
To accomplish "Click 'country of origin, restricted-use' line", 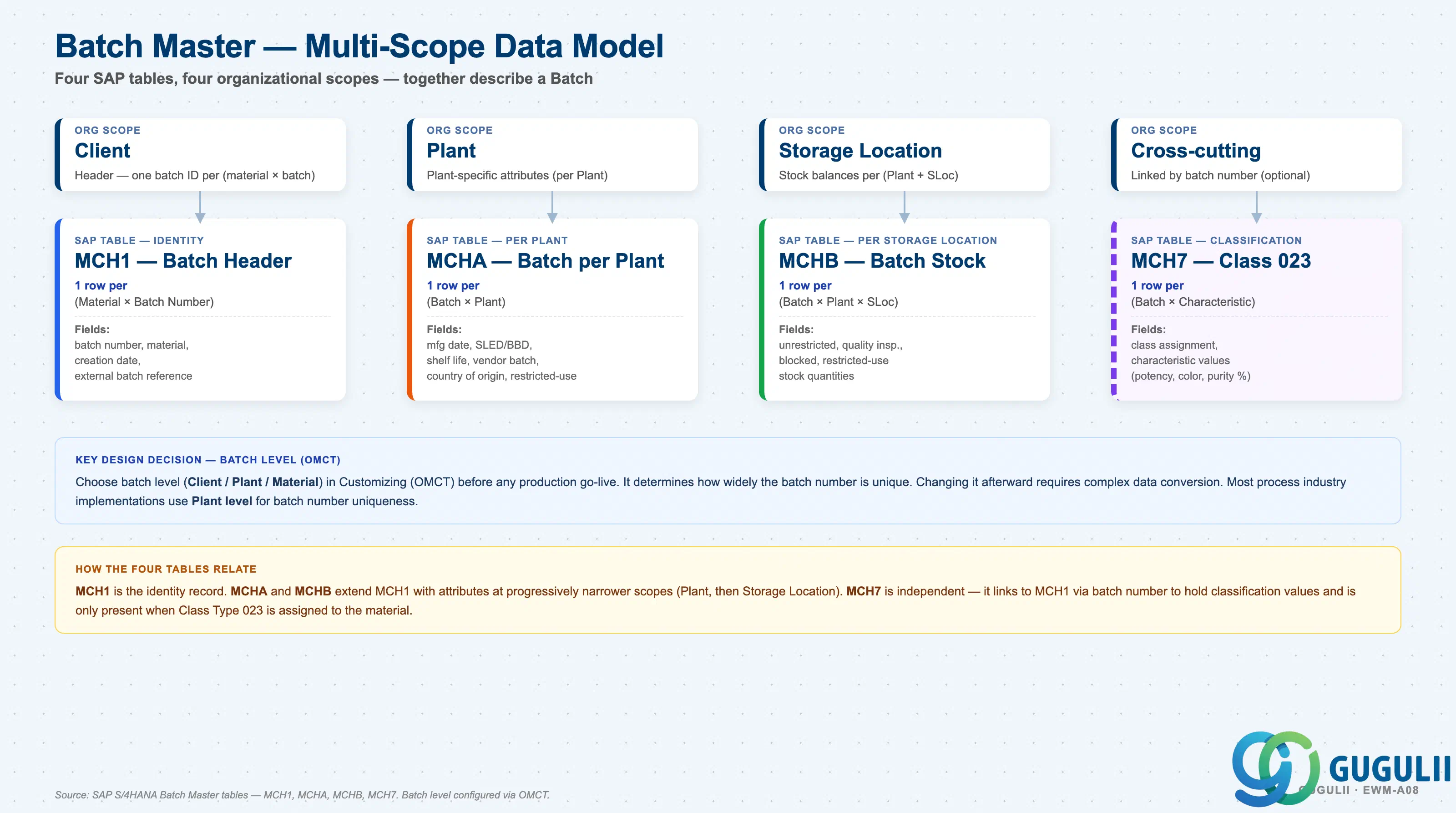I will point(501,376).
